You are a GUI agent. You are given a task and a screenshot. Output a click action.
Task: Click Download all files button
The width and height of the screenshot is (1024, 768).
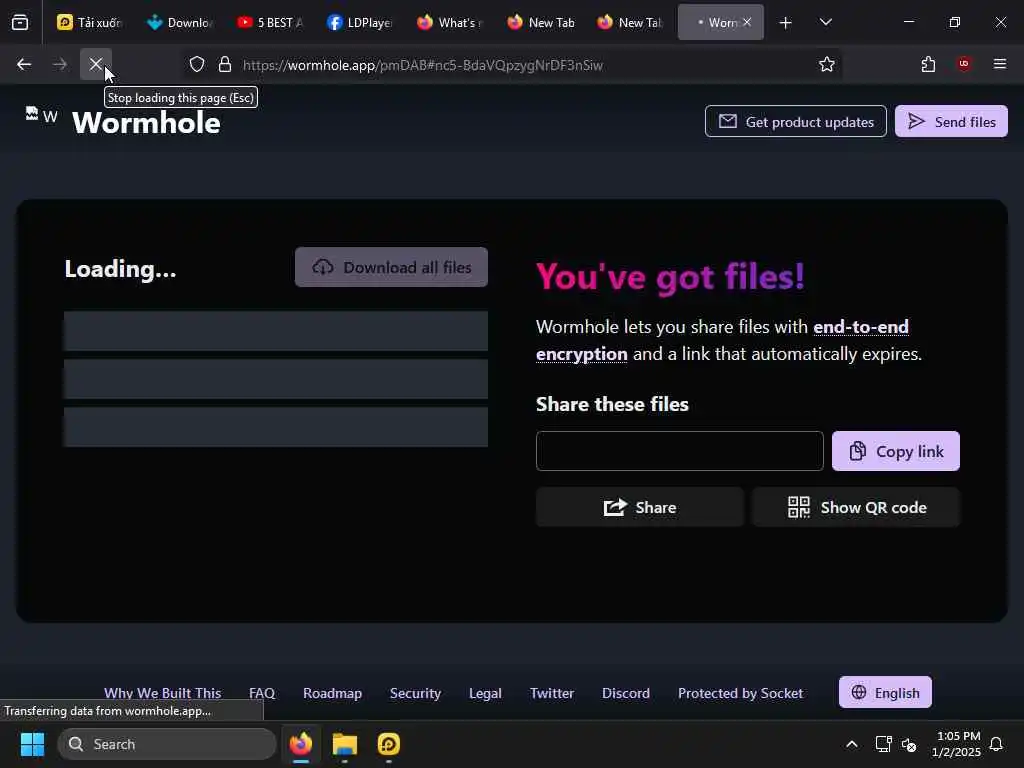391,267
